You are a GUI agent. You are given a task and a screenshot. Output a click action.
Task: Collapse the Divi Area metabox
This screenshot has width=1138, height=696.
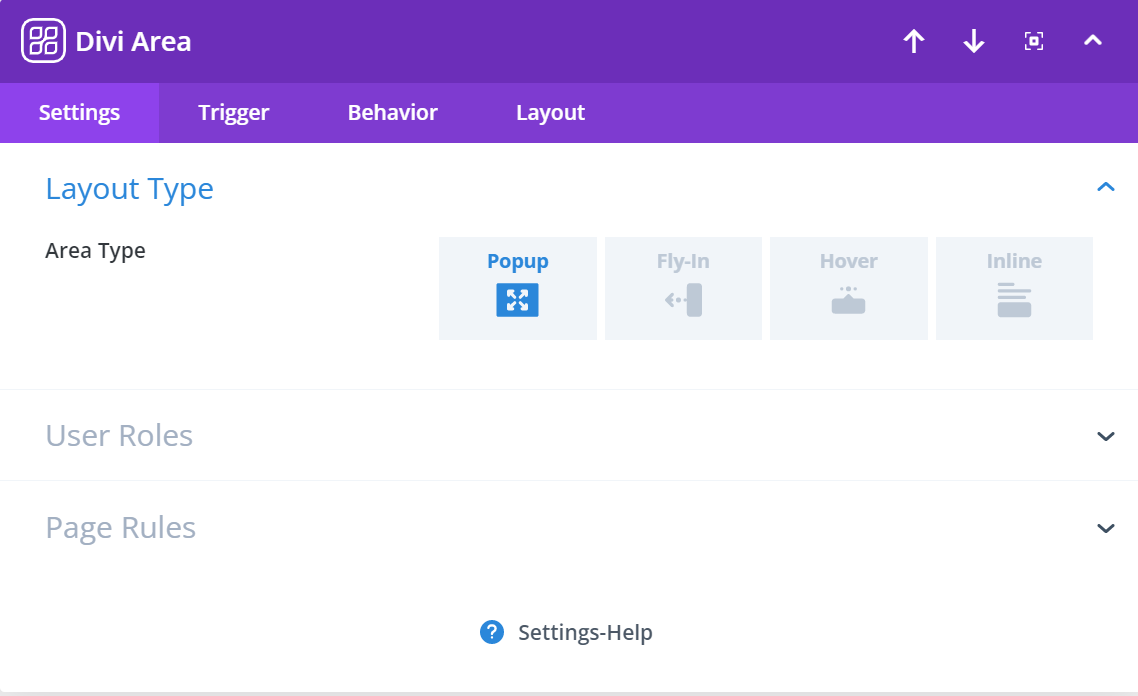tap(1093, 41)
